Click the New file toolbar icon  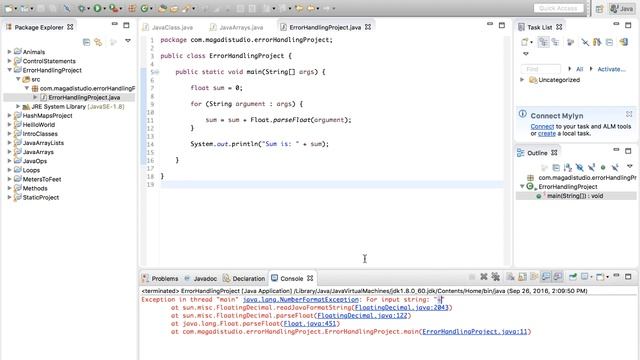pyautogui.click(x=8, y=8)
